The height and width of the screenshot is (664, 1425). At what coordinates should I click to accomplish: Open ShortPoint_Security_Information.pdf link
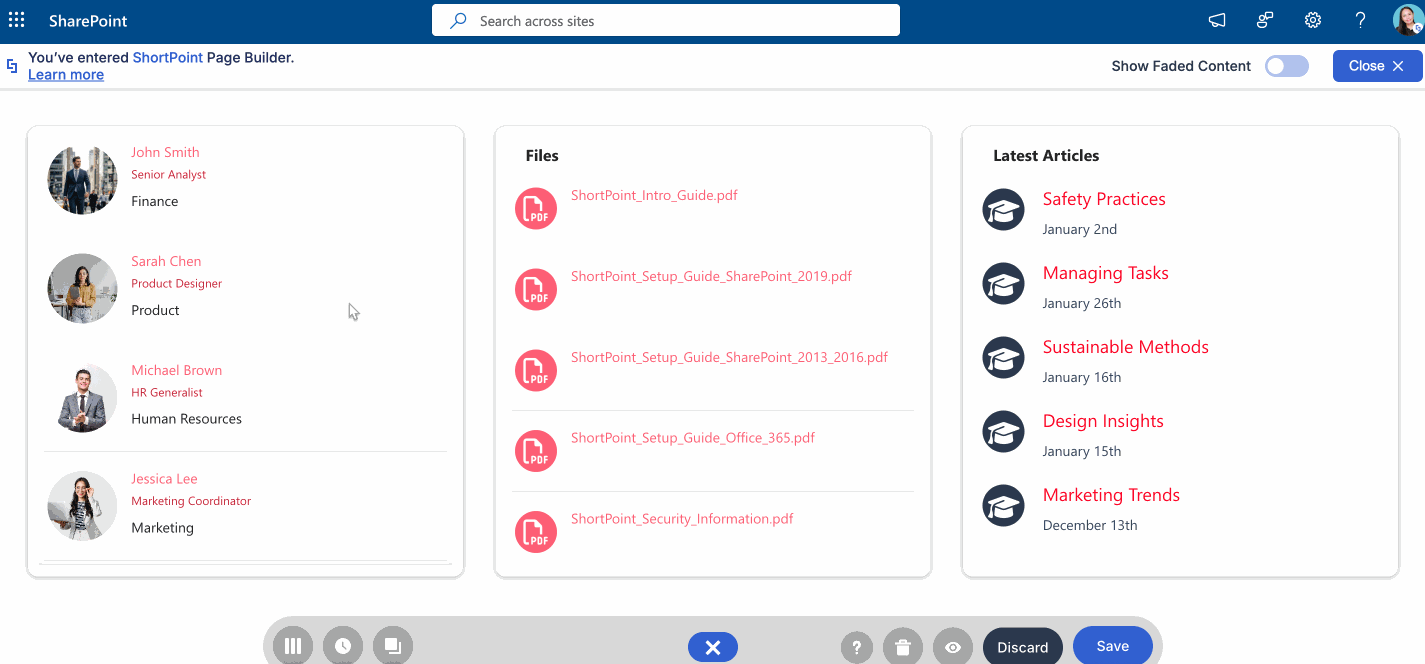(x=682, y=519)
